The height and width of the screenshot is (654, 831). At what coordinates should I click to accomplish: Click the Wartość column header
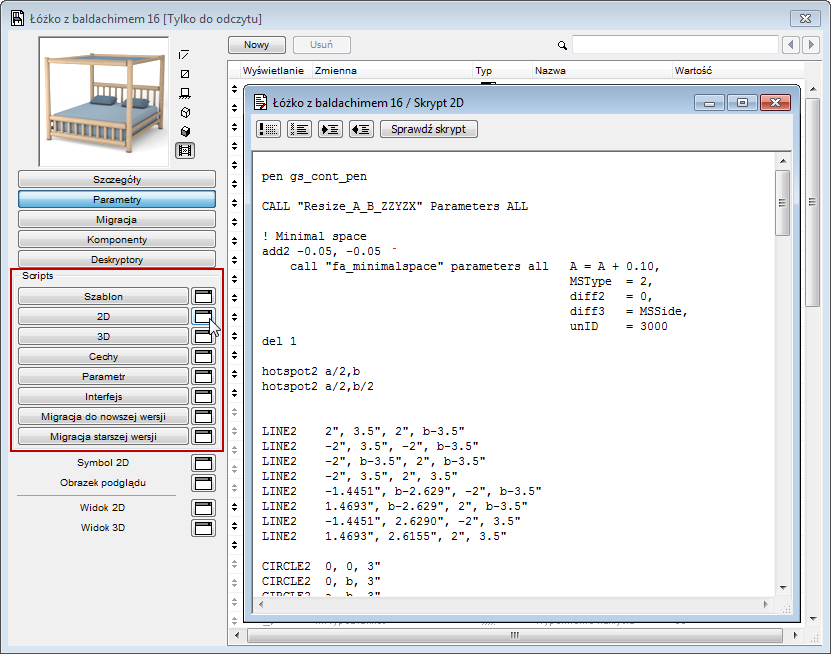[x=694, y=70]
